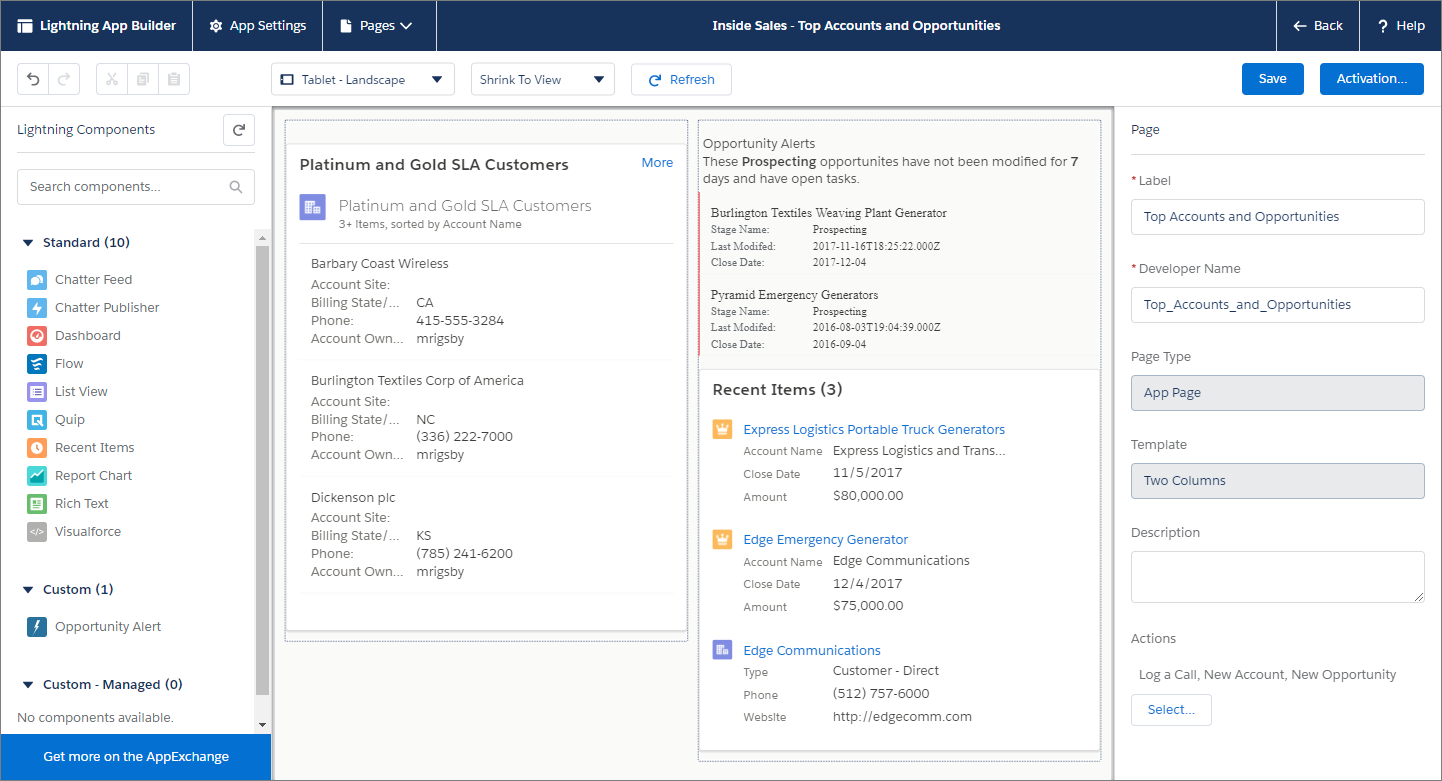Switch to App Settings
1442x781 pixels.
(x=257, y=26)
